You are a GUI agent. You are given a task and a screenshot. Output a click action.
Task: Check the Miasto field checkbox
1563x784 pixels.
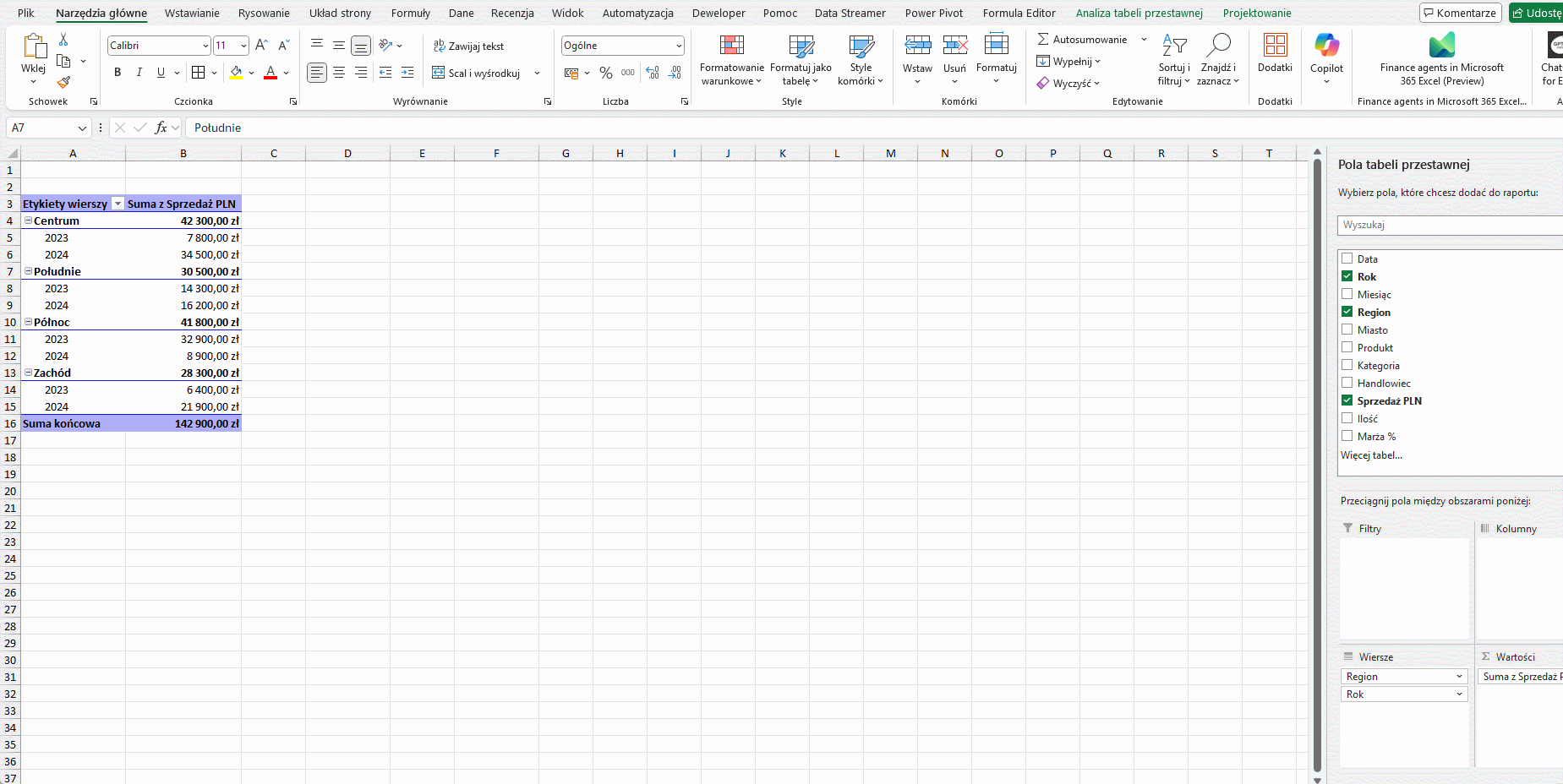(1347, 329)
